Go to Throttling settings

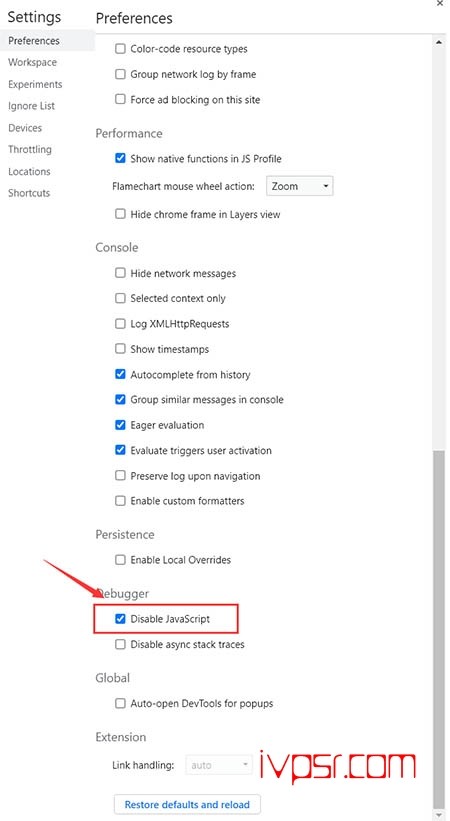tap(30, 150)
